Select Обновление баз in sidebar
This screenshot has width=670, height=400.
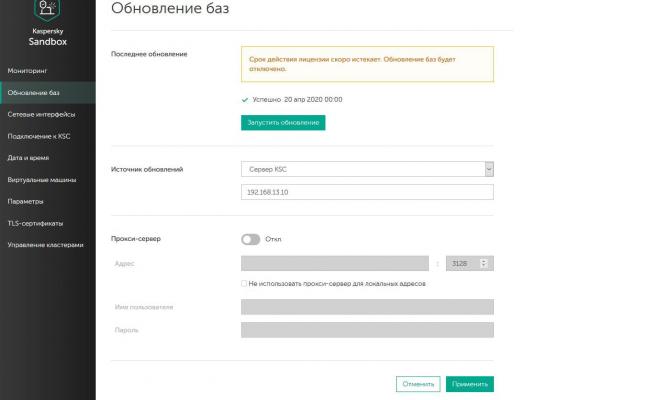tap(33, 93)
